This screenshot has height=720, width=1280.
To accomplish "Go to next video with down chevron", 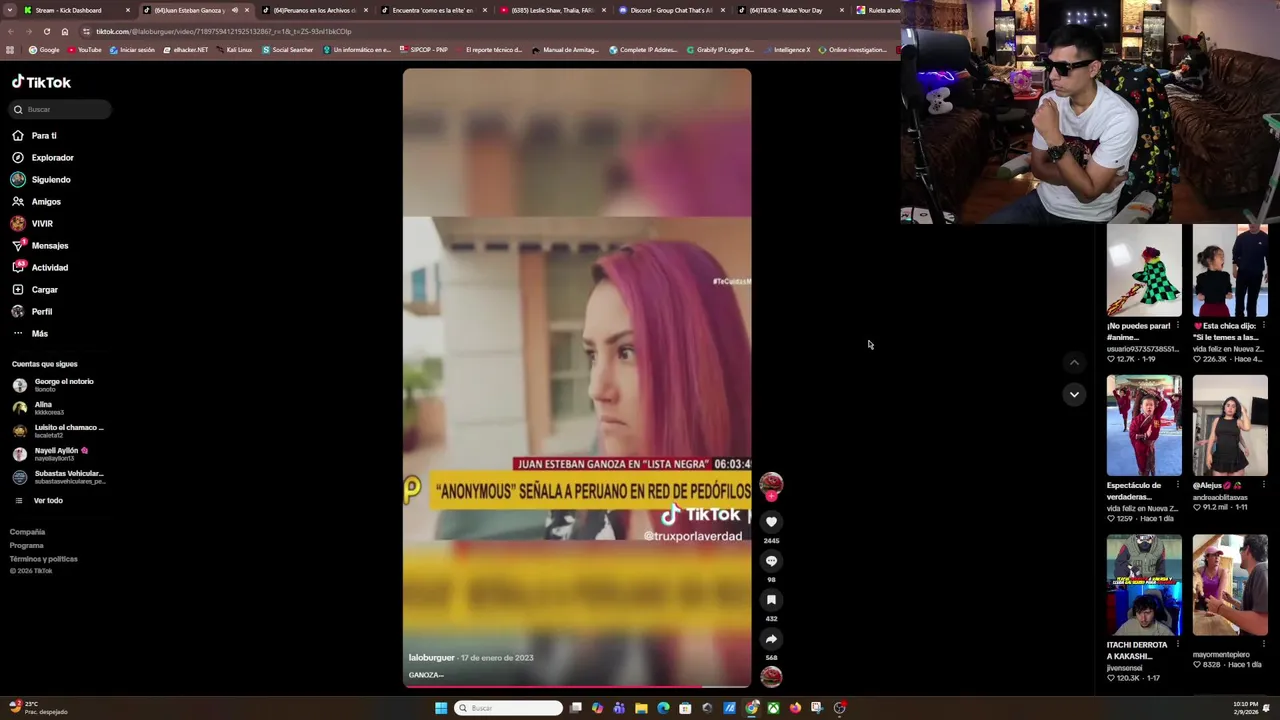I will tap(1074, 394).
